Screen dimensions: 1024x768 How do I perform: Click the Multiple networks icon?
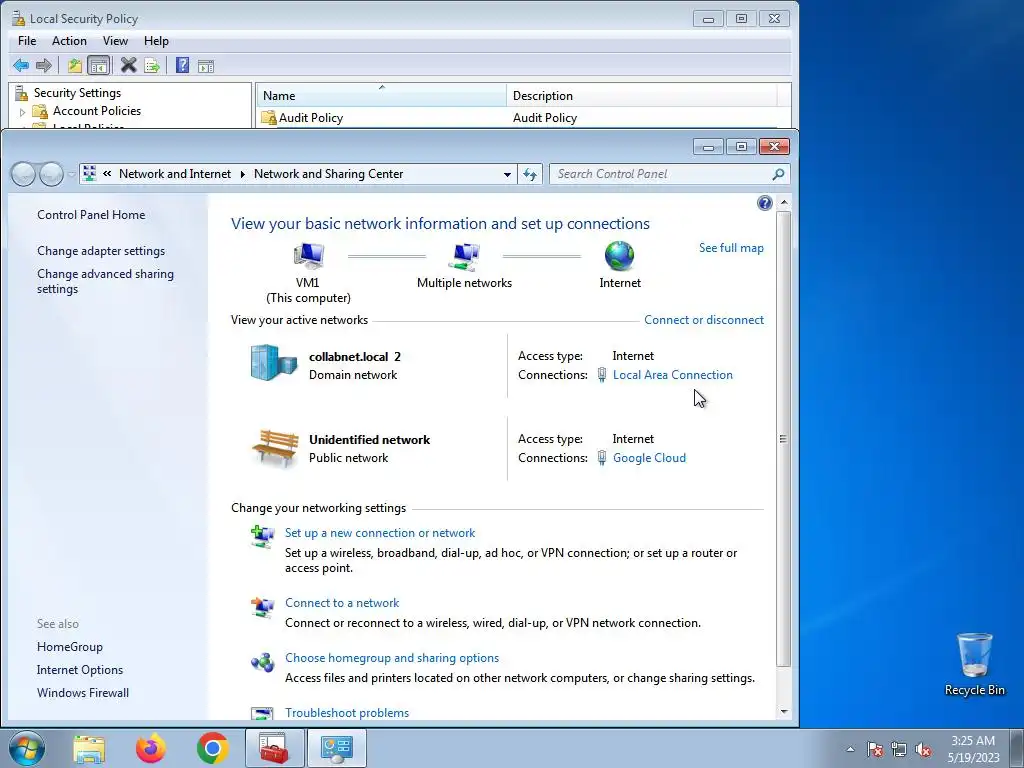(x=464, y=256)
